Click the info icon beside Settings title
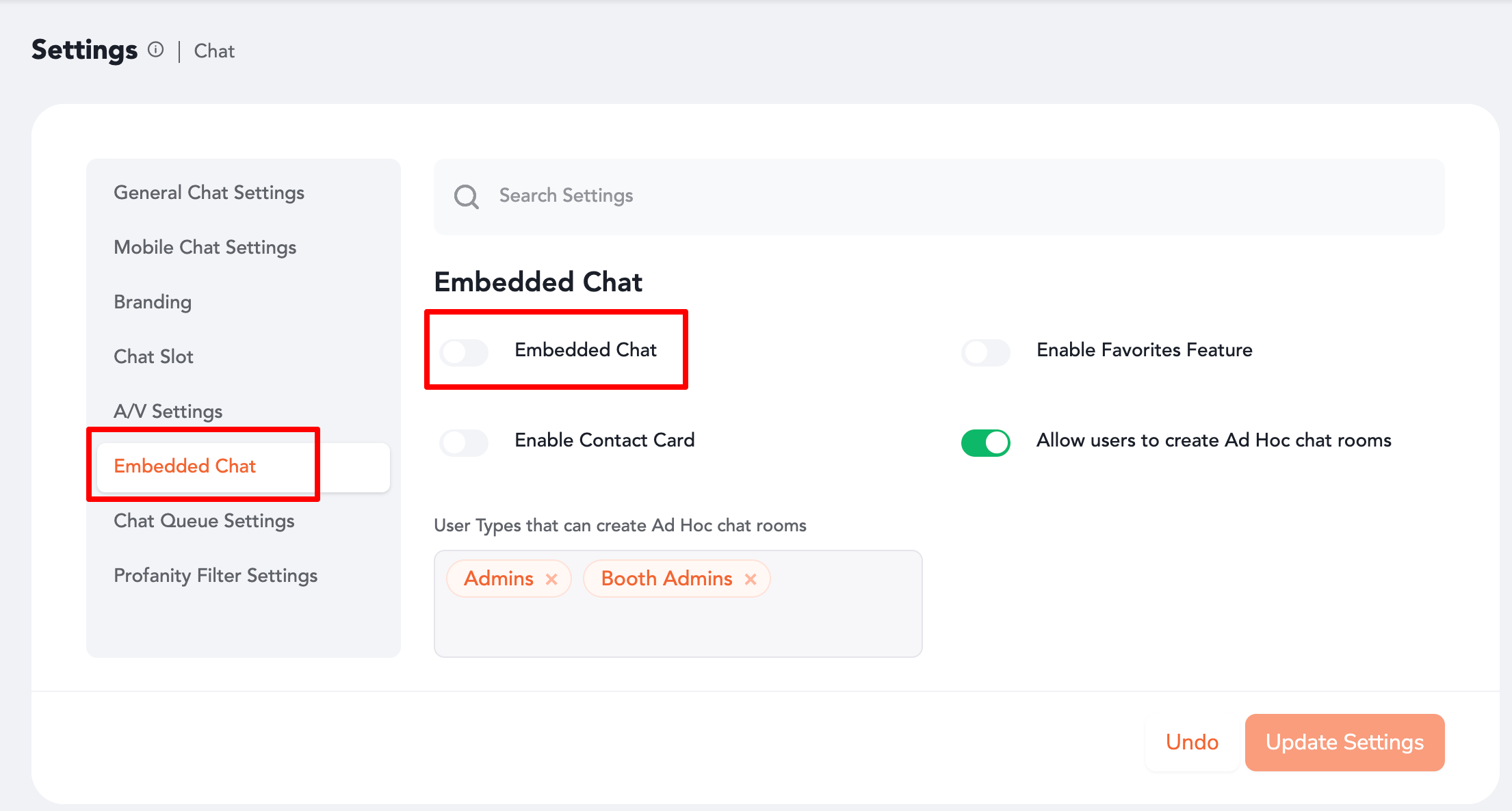 156,50
